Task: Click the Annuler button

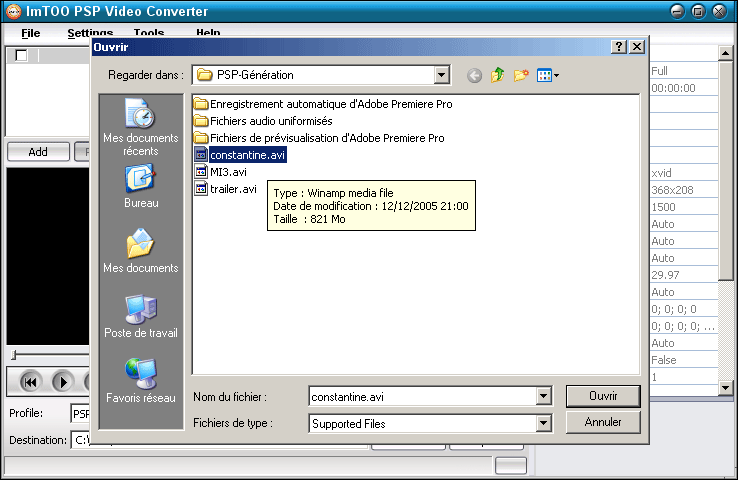Action: 603,422
